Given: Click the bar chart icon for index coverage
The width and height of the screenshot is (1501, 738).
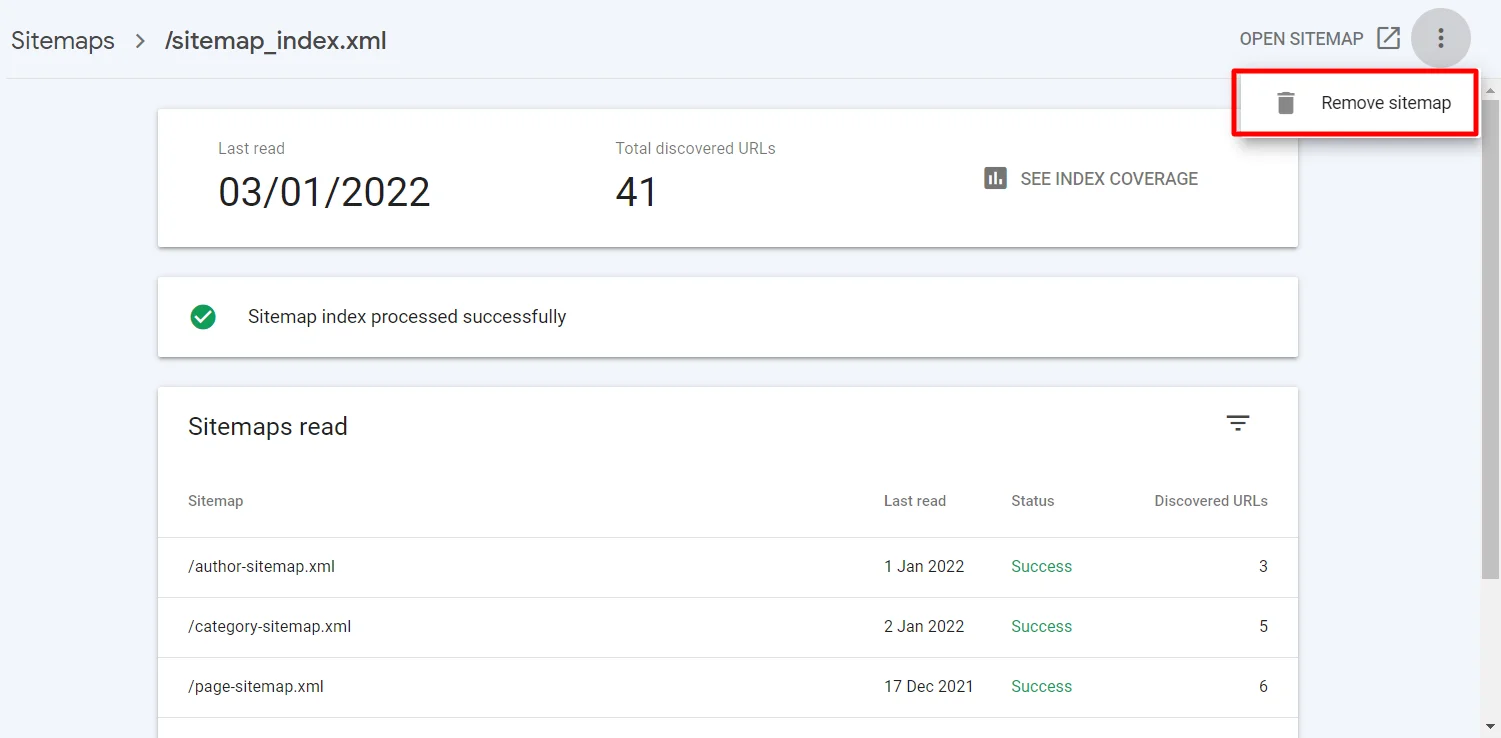Looking at the screenshot, I should 995,178.
